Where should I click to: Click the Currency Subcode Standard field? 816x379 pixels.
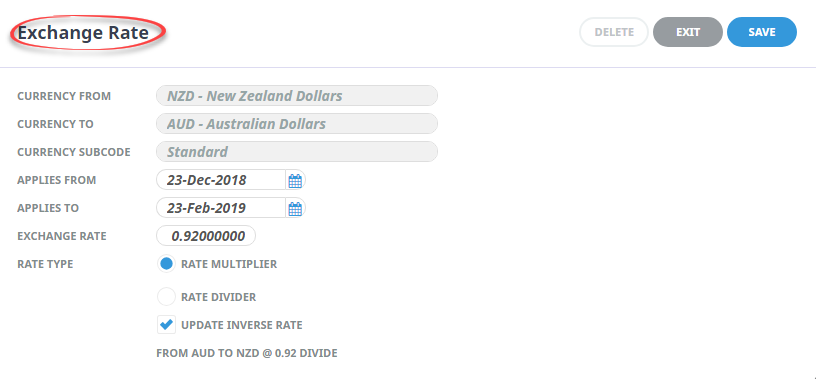click(297, 152)
